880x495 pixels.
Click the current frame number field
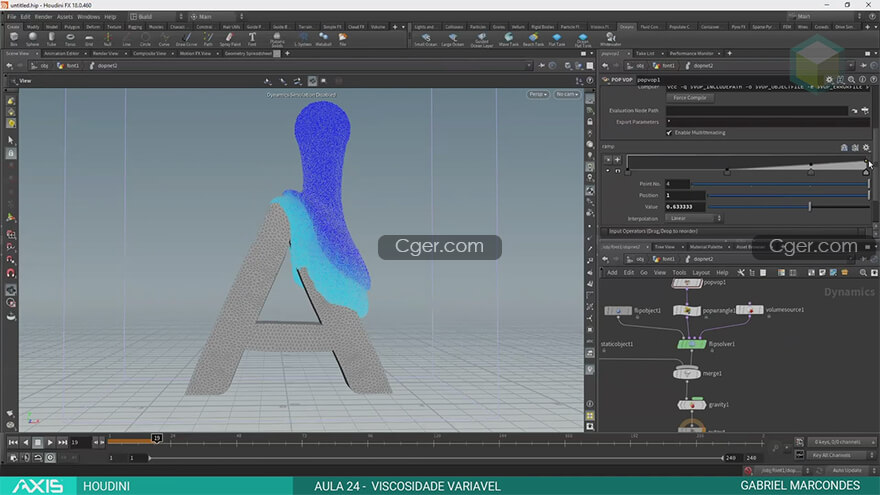tap(80, 442)
